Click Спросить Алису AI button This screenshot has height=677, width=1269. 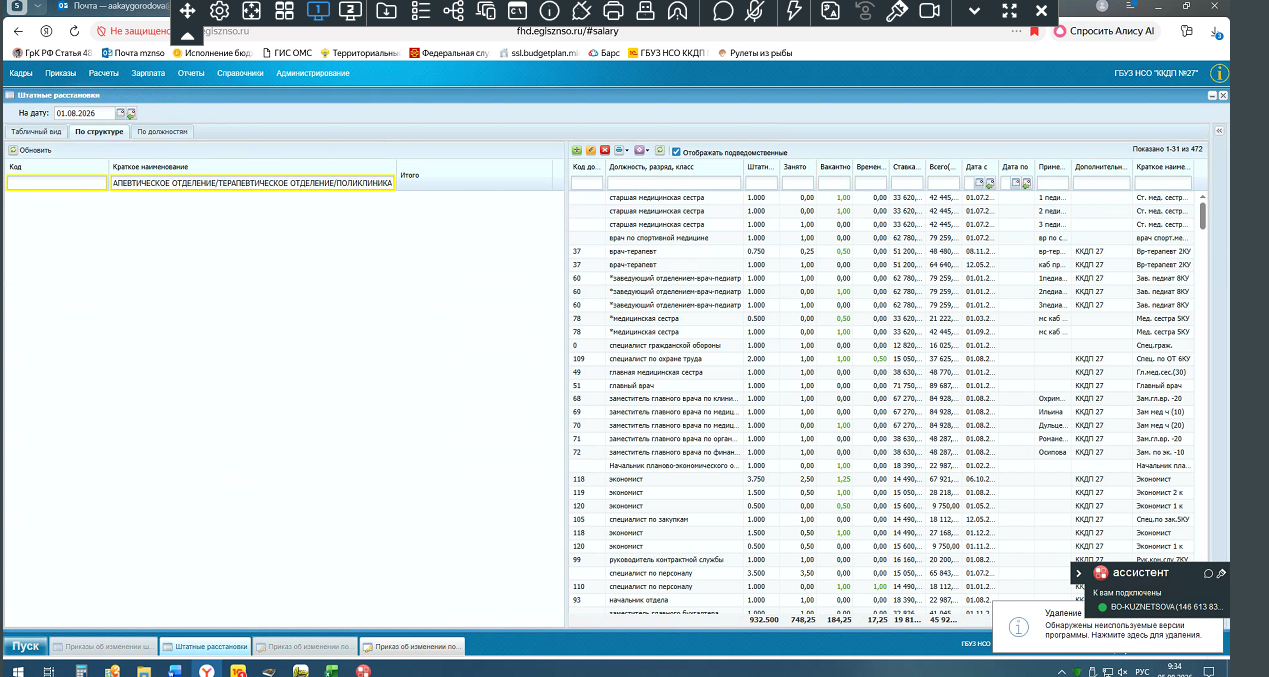click(x=1105, y=31)
